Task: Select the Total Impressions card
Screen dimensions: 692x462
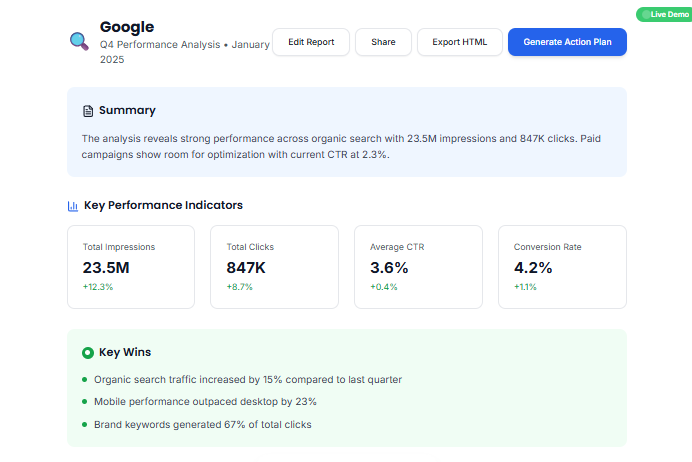Action: tap(131, 267)
